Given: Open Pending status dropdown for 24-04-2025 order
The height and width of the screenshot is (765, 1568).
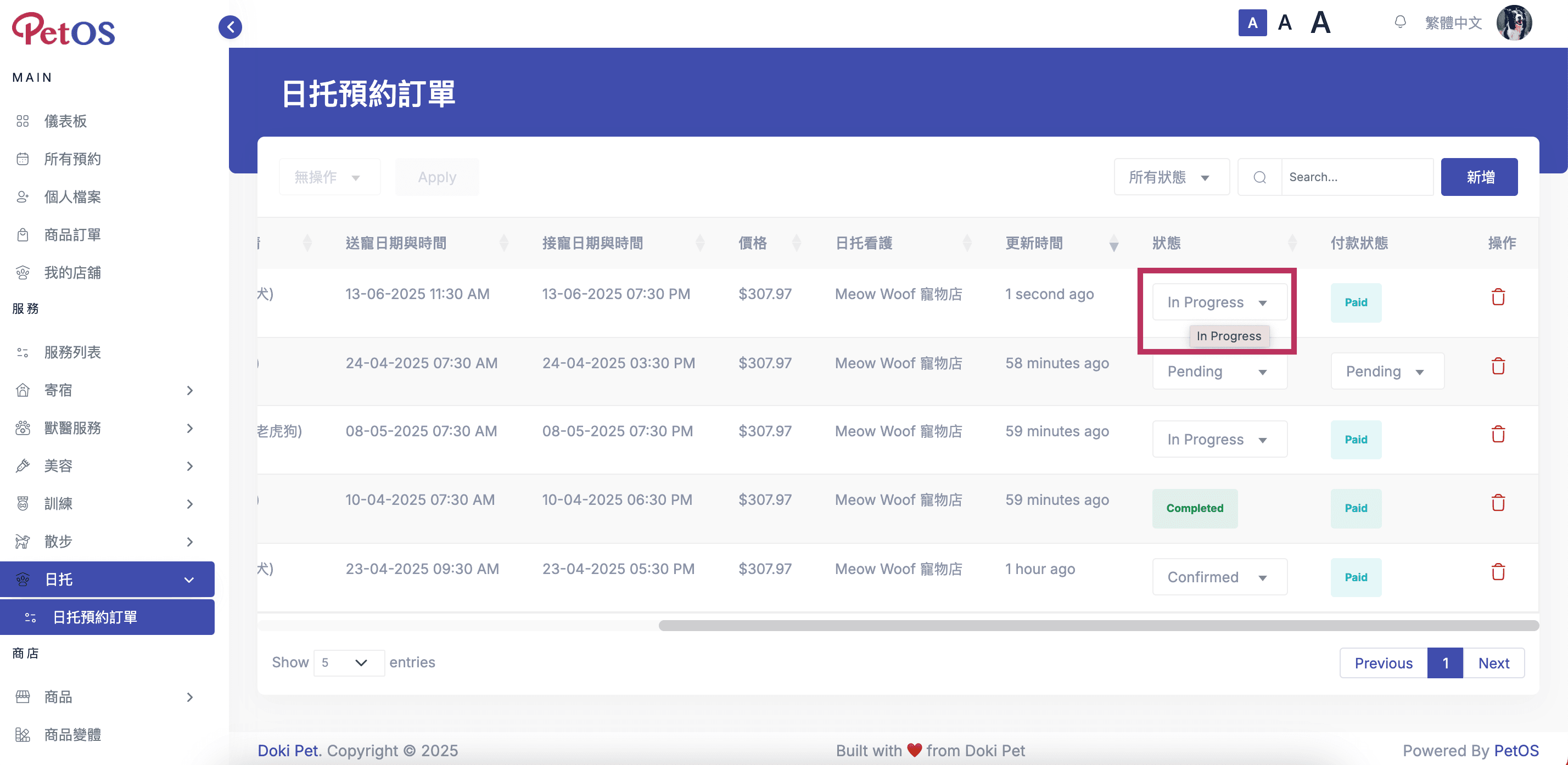Looking at the screenshot, I should point(1219,371).
